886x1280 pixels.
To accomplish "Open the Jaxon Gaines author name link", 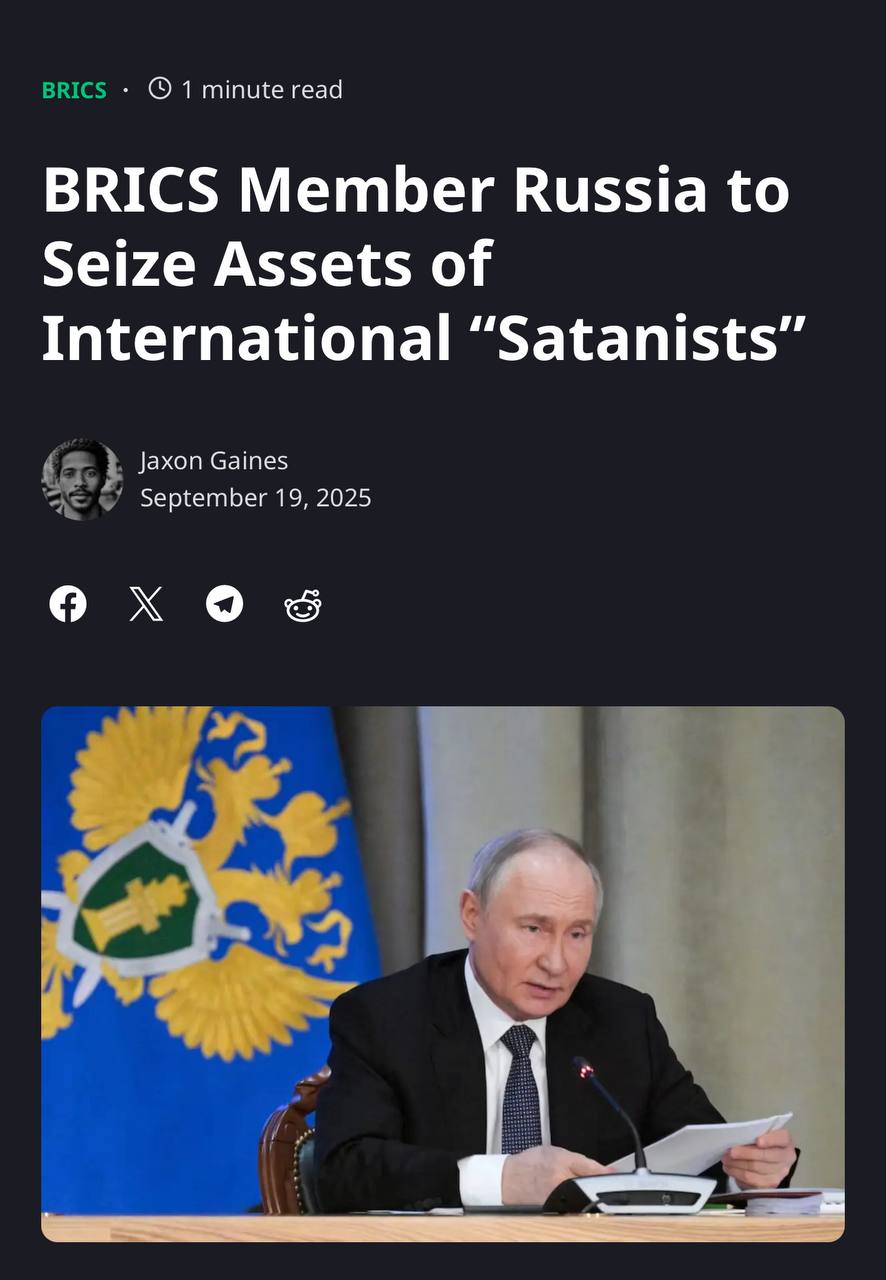I will (x=214, y=461).
